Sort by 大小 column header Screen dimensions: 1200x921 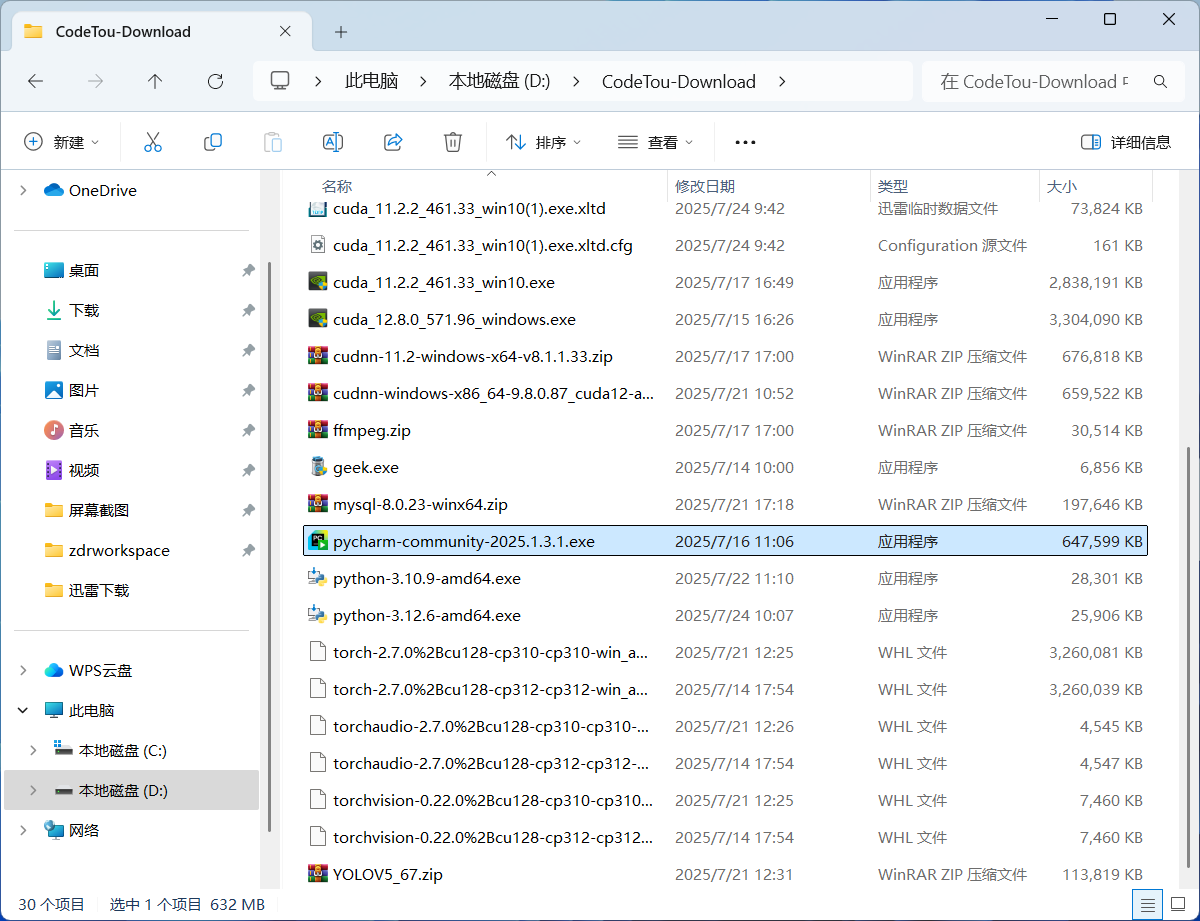coord(1062,187)
